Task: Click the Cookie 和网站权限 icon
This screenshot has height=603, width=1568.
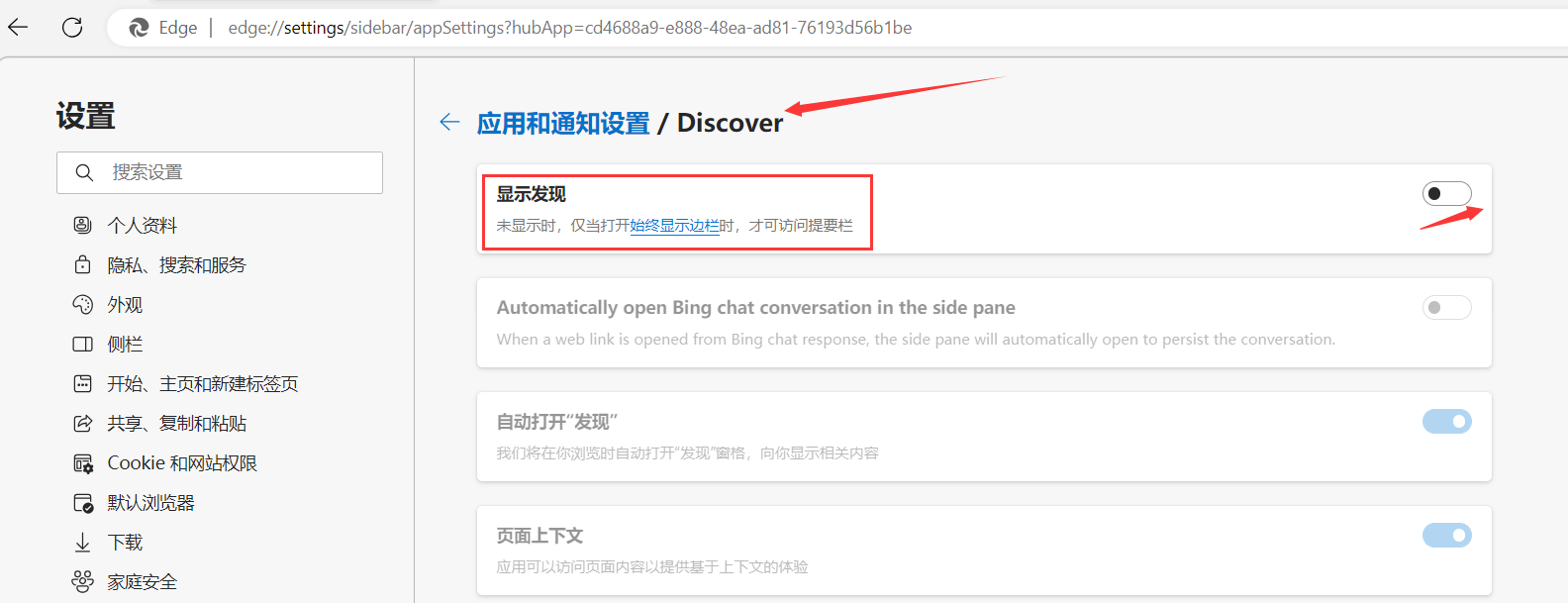Action: point(83,462)
